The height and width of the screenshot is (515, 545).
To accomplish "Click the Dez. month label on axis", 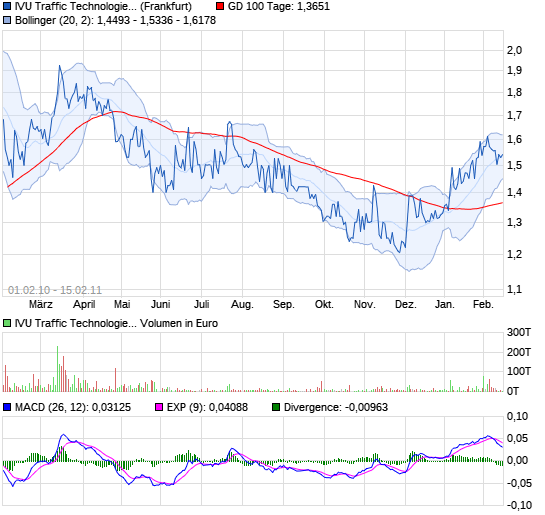I will [406, 305].
